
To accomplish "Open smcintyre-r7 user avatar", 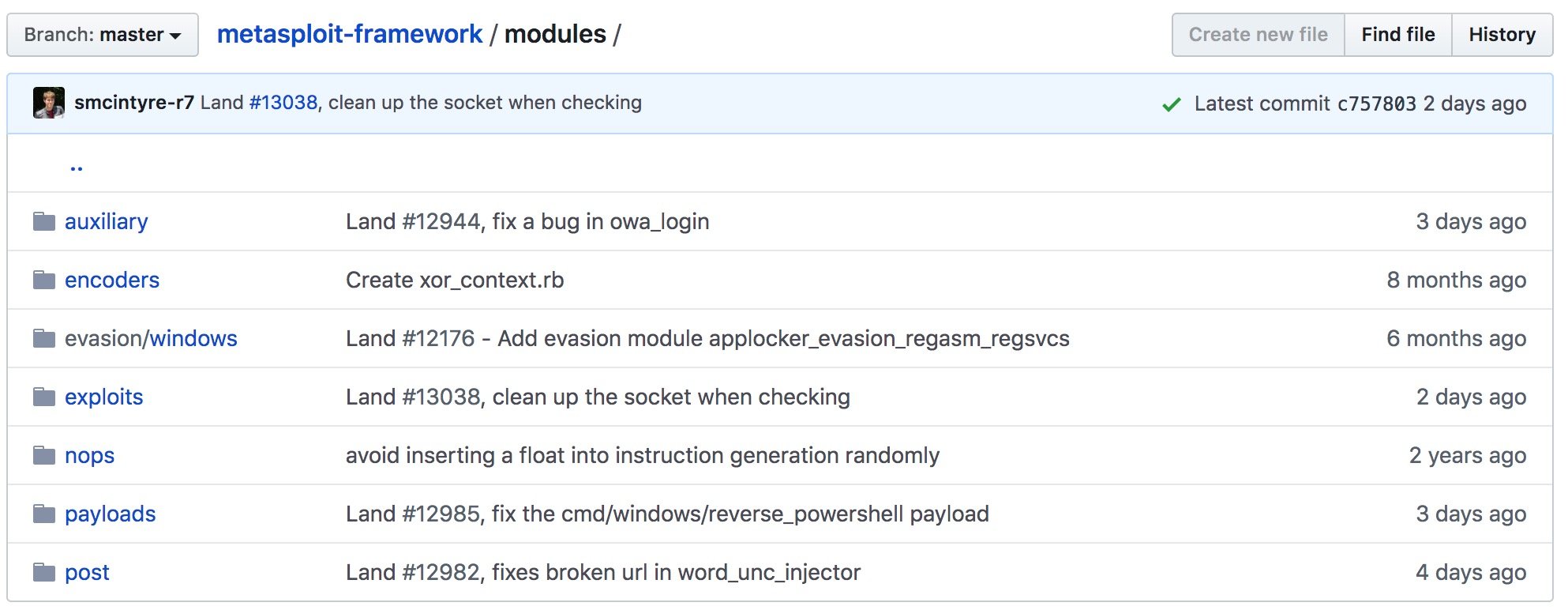I will [x=49, y=103].
